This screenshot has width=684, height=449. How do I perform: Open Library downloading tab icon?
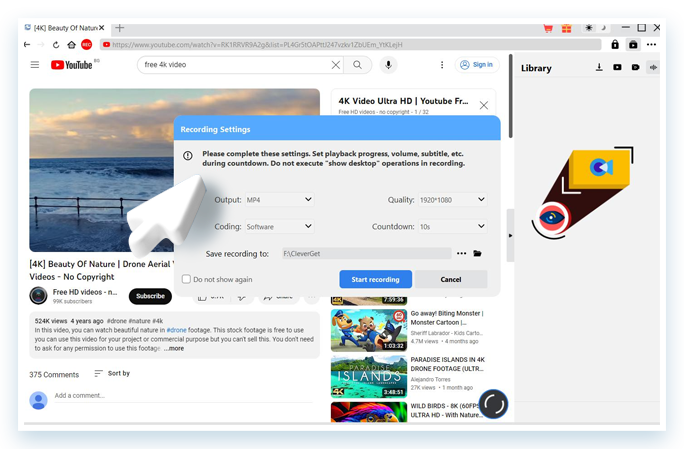tap(599, 67)
